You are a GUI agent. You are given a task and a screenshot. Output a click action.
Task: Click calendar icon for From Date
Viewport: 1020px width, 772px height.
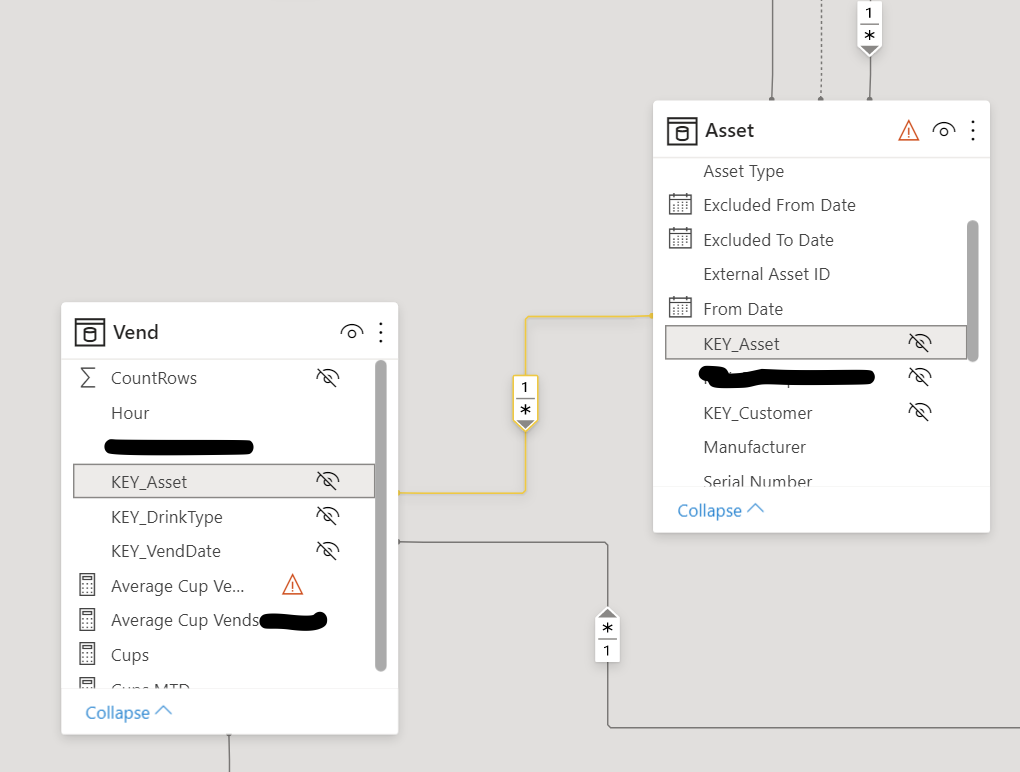(x=680, y=308)
